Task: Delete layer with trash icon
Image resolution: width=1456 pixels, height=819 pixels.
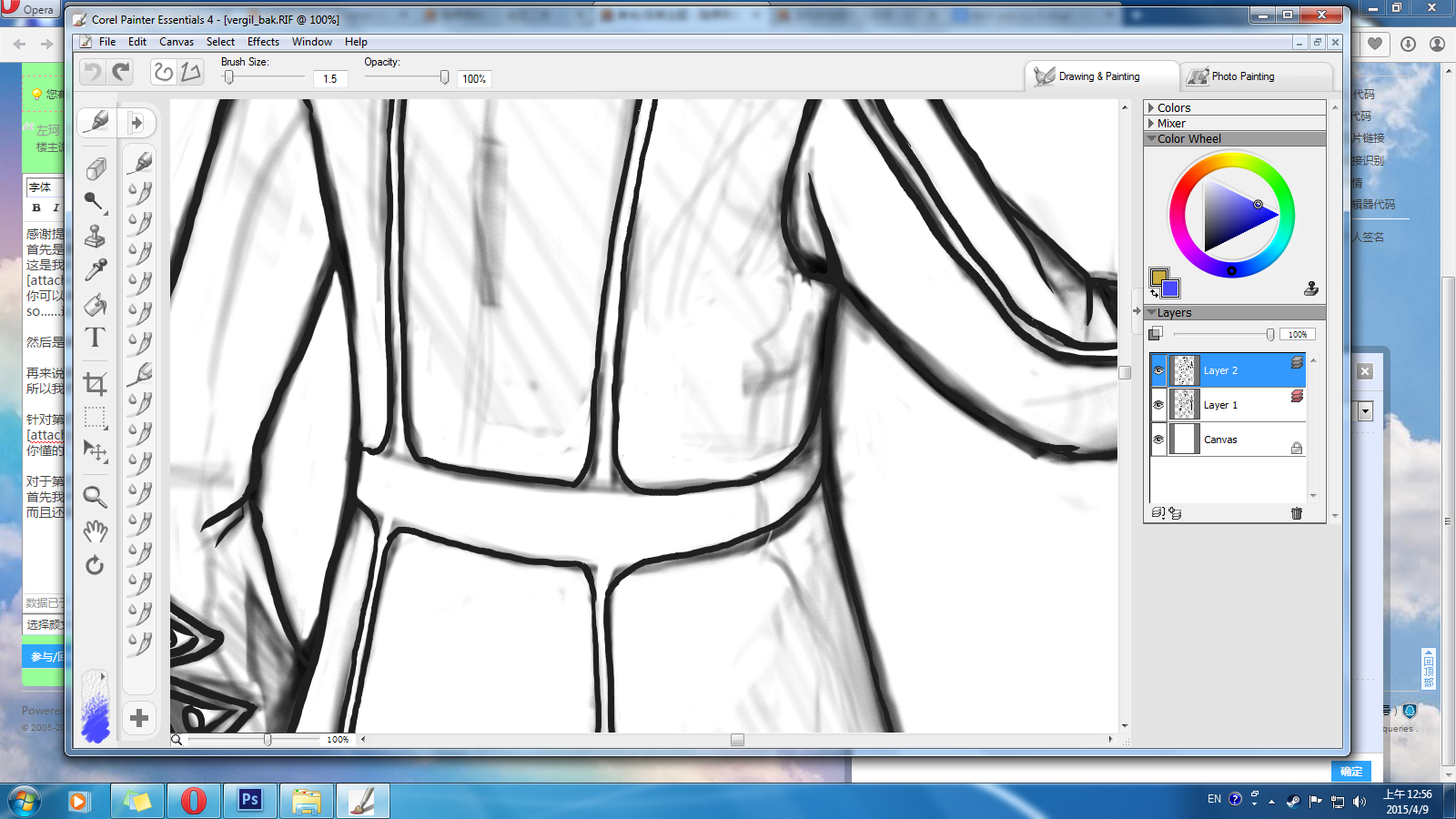Action: [x=1297, y=513]
